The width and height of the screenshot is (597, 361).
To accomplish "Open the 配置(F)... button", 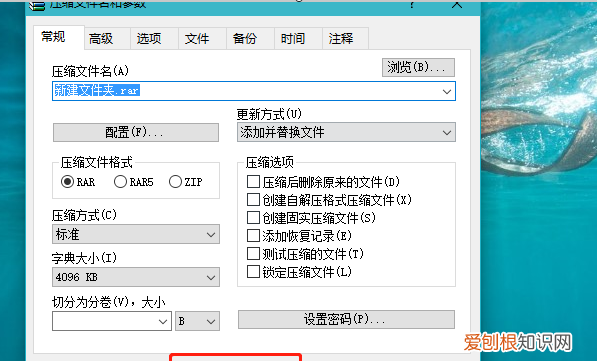I will tap(136, 133).
